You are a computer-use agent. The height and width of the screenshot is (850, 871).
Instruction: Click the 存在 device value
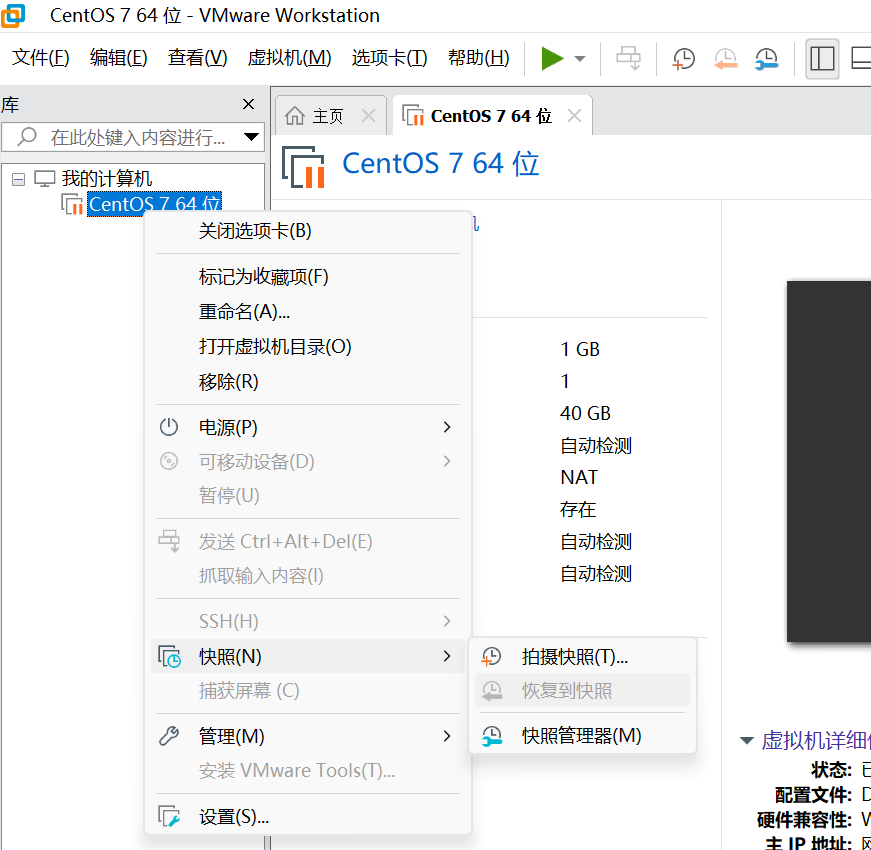point(578,509)
